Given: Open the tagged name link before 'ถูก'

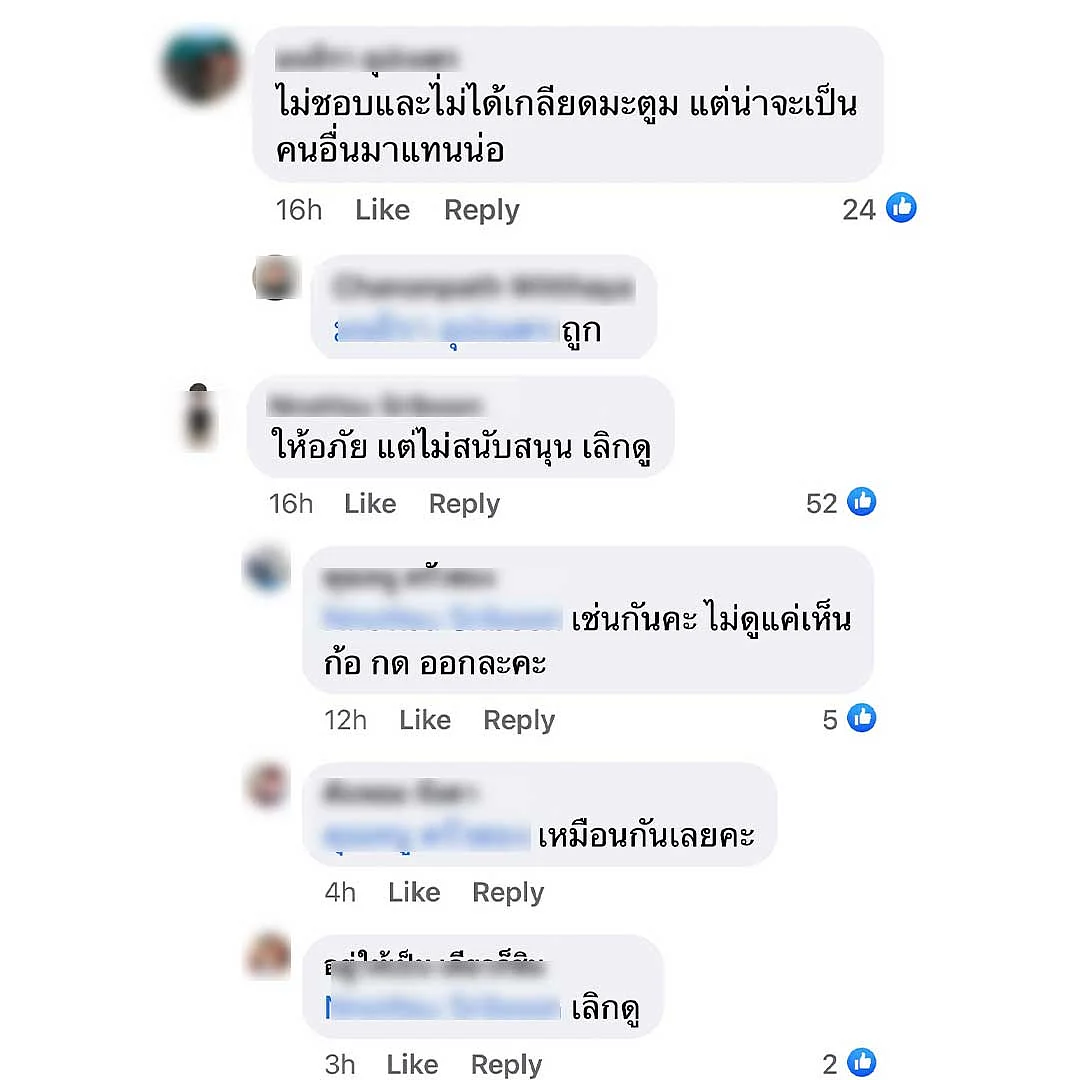Looking at the screenshot, I should (446, 331).
